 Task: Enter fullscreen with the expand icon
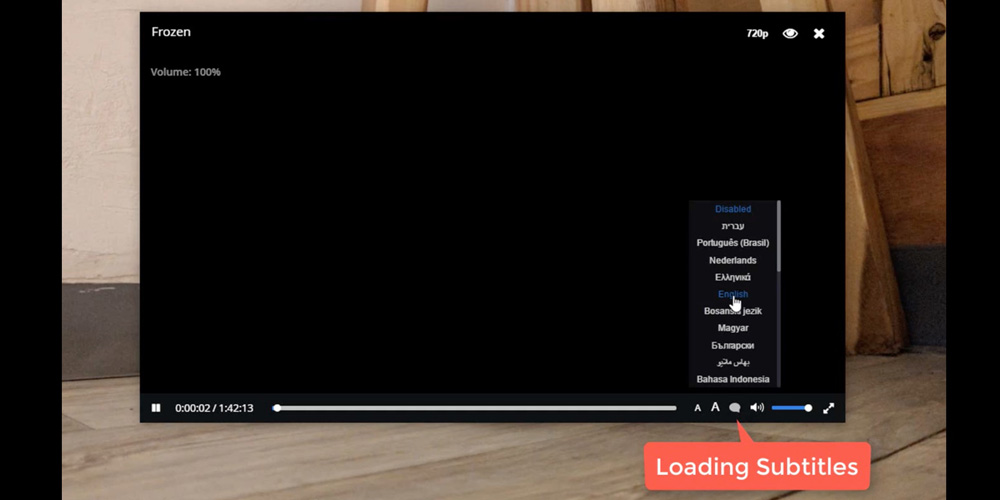pyautogui.click(x=828, y=408)
